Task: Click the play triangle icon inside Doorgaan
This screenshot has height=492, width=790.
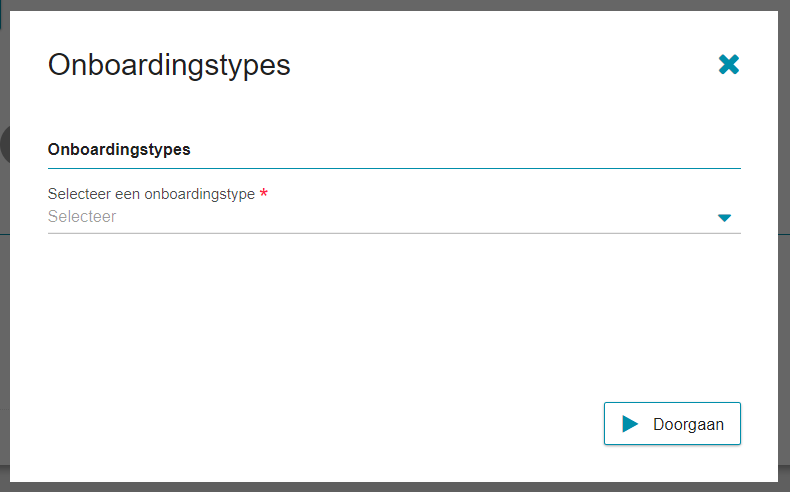Action: [x=630, y=424]
